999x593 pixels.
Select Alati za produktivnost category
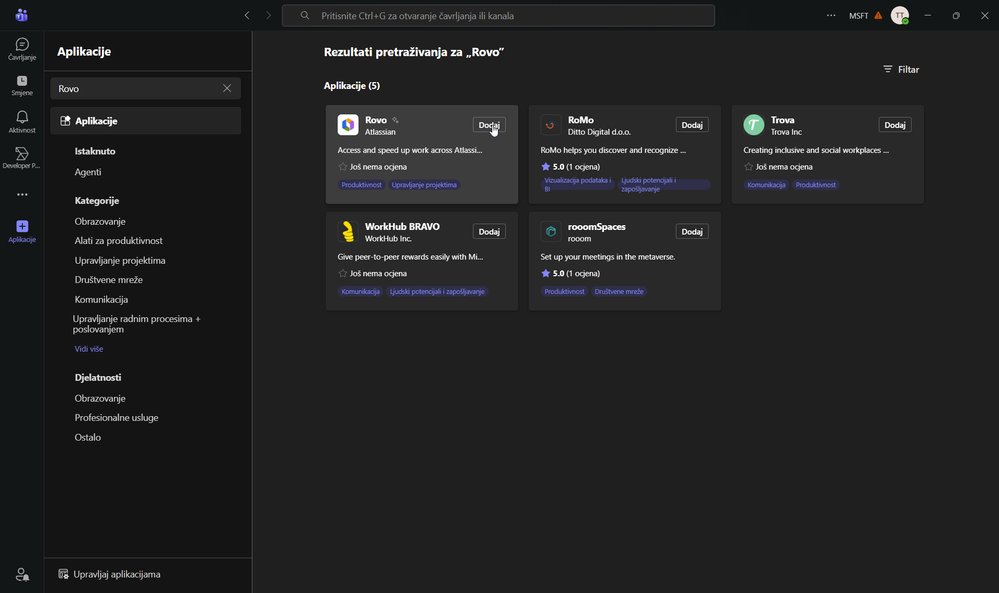point(119,241)
